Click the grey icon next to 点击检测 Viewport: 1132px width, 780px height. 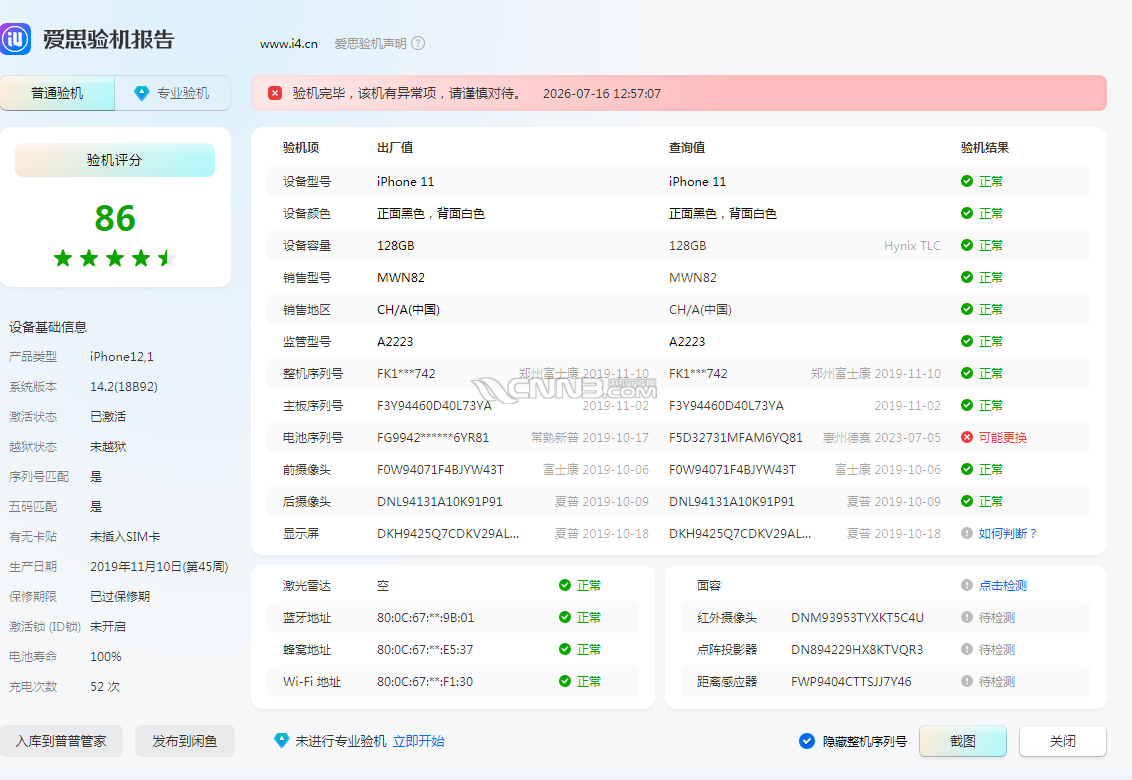click(x=967, y=585)
